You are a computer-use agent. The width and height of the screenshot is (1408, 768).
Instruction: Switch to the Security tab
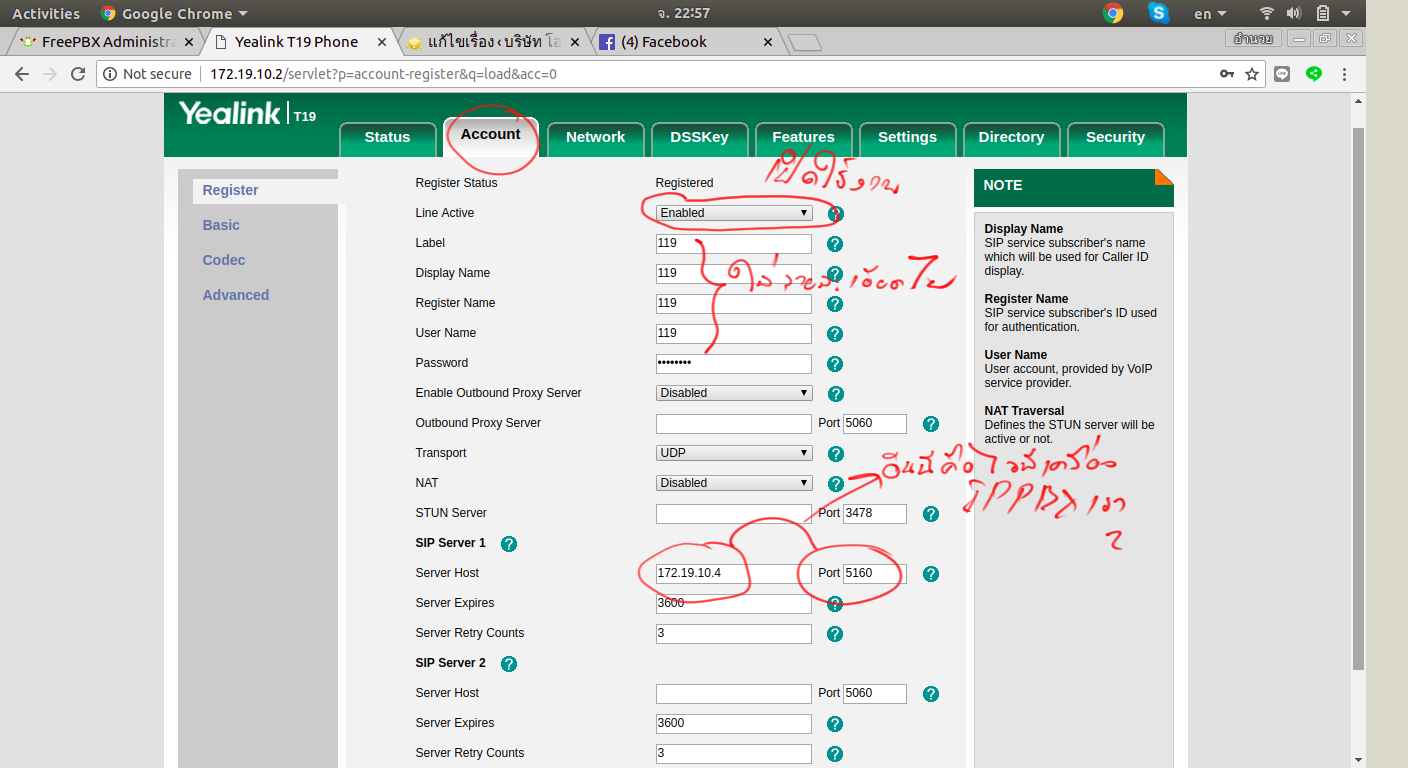tap(1115, 138)
